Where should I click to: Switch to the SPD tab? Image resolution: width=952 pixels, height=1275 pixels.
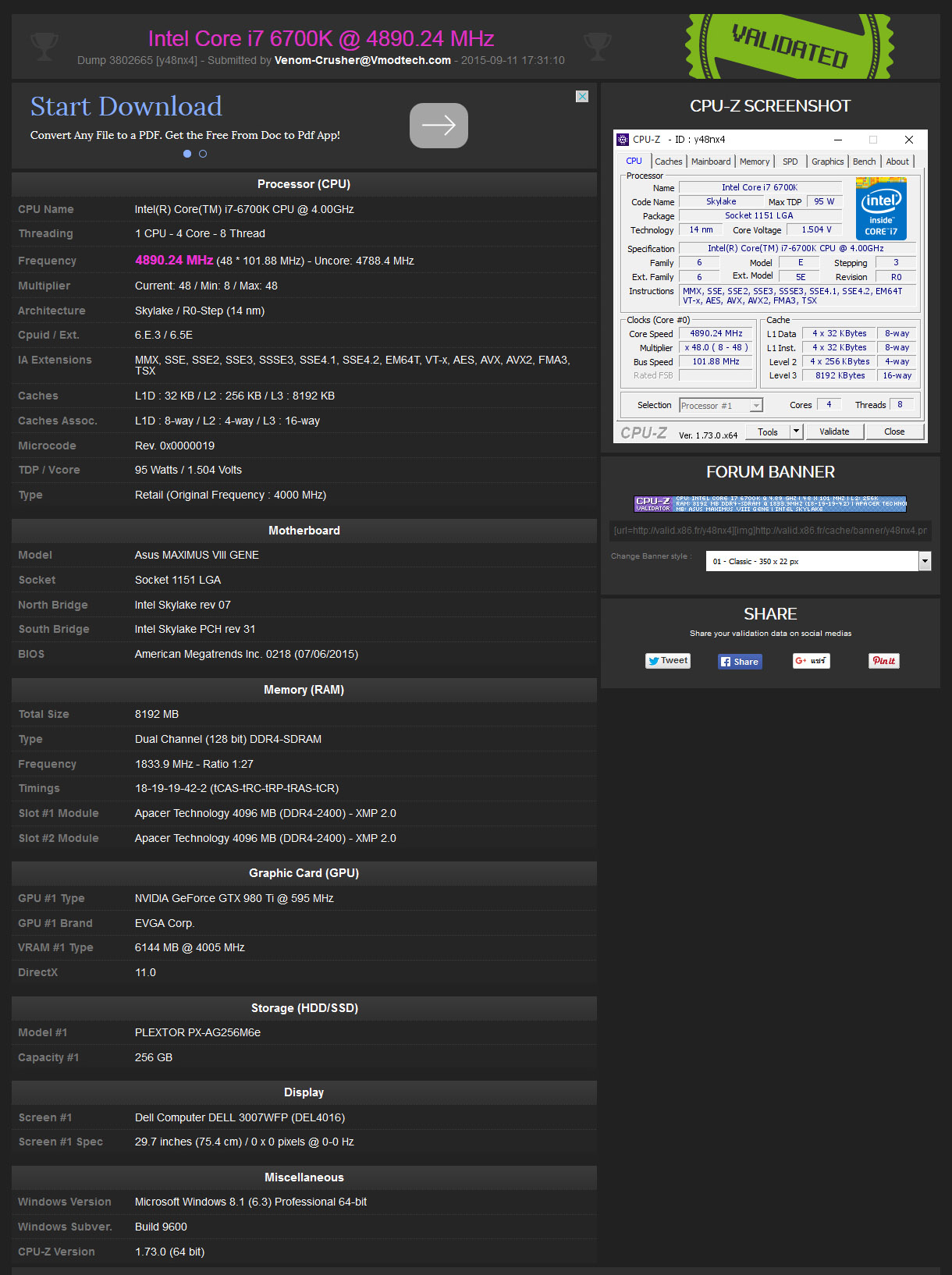click(x=790, y=162)
